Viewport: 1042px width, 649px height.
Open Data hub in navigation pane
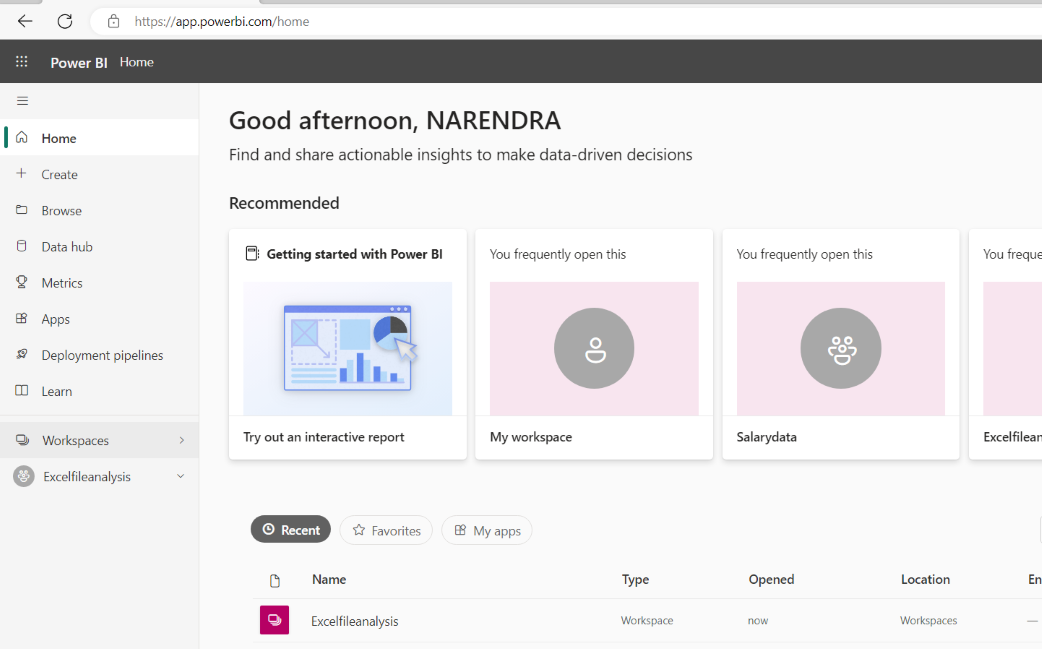(x=100, y=246)
